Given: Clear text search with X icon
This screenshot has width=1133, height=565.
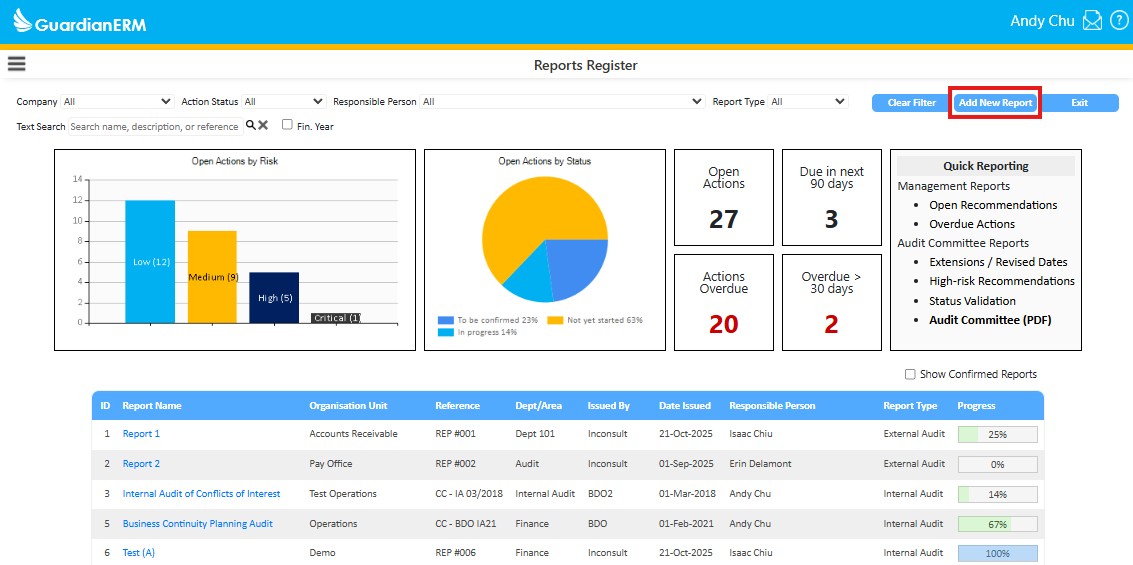Looking at the screenshot, I should pos(263,126).
